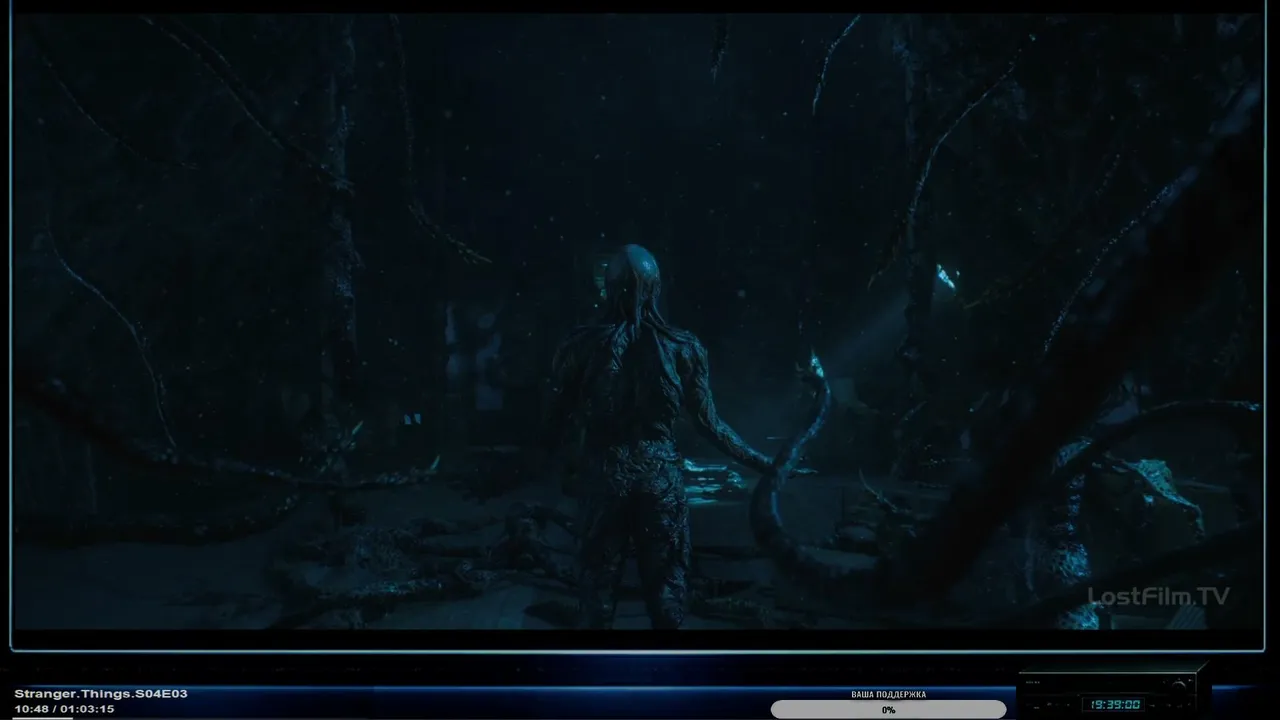Click the 0% support progress bar
Image resolution: width=1280 pixels, height=720 pixels.
point(888,710)
